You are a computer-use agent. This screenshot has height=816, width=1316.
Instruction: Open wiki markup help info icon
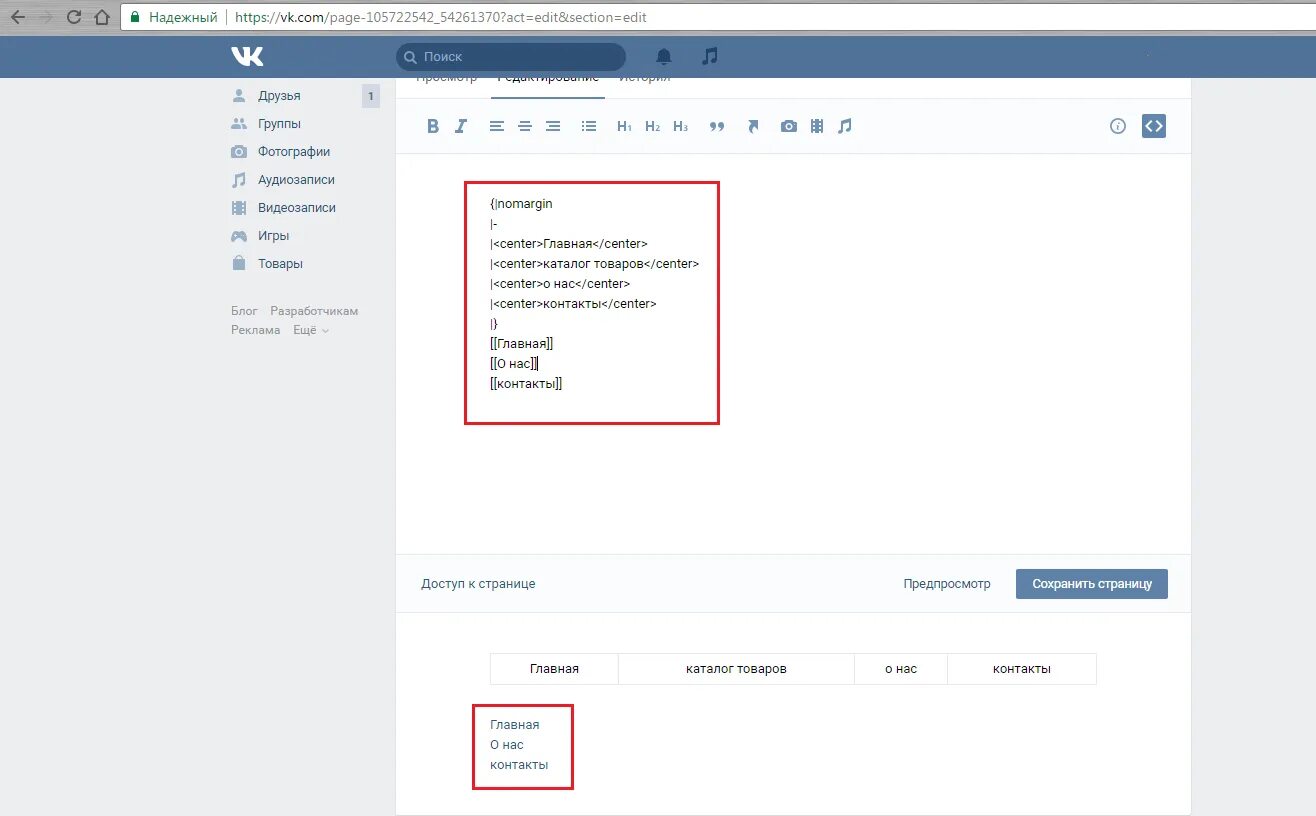pyautogui.click(x=1118, y=126)
